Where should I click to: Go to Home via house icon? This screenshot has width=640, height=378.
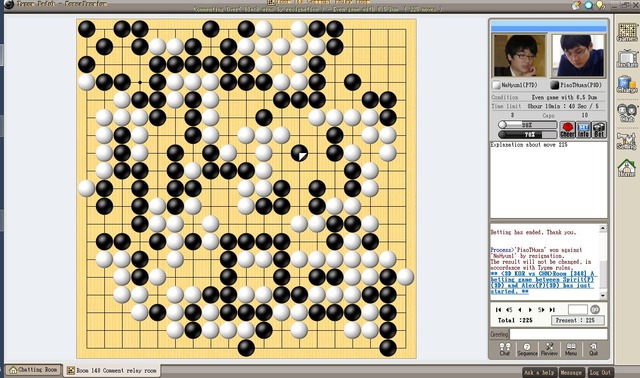(x=627, y=168)
